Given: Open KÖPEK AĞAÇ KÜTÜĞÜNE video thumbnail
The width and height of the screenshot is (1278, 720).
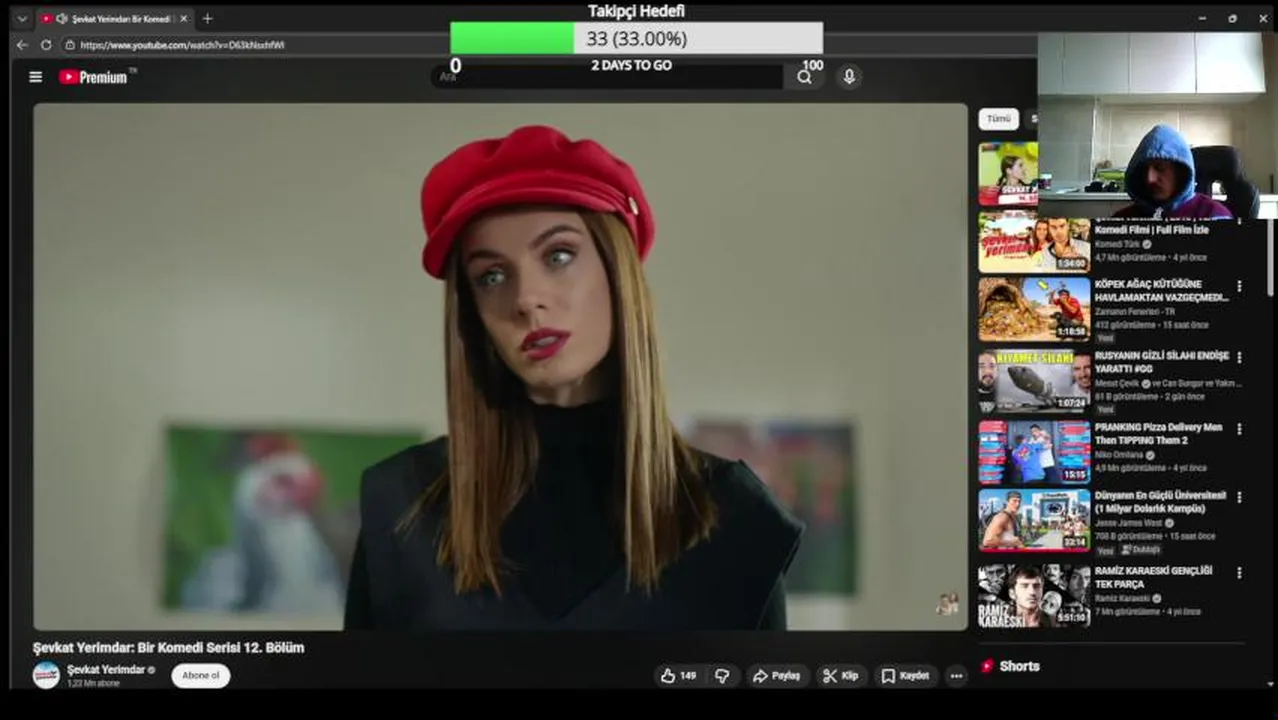Looking at the screenshot, I should pos(1034,310).
